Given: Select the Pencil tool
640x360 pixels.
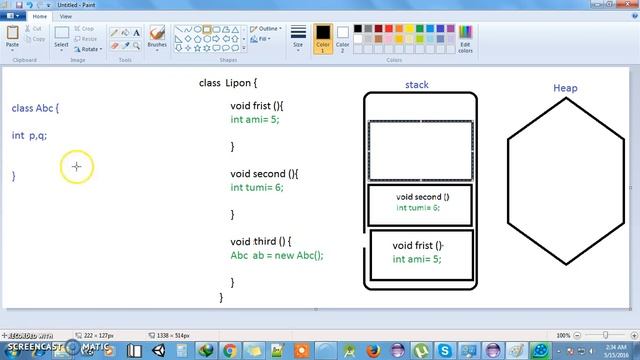Looking at the screenshot, I should click(x=114, y=33).
